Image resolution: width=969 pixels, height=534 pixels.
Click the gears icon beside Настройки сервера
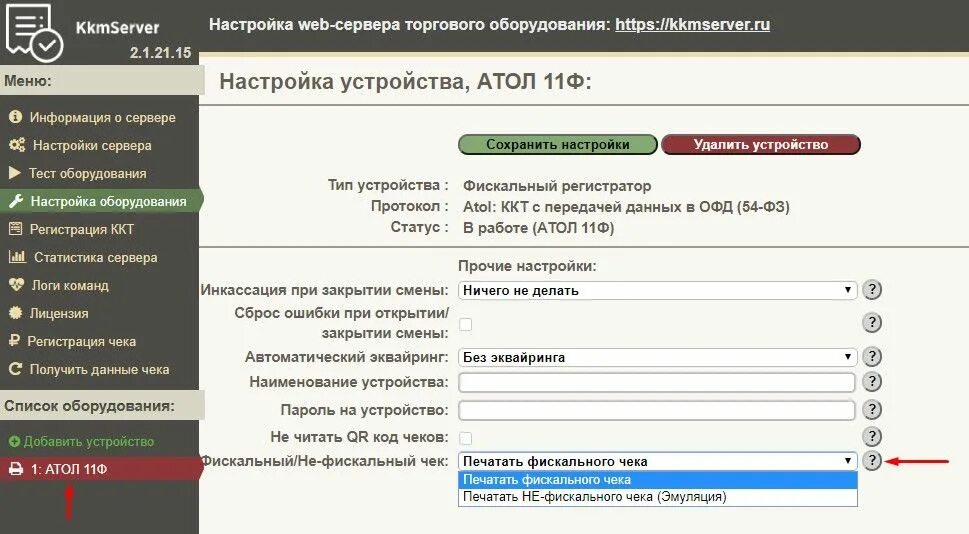[17, 145]
